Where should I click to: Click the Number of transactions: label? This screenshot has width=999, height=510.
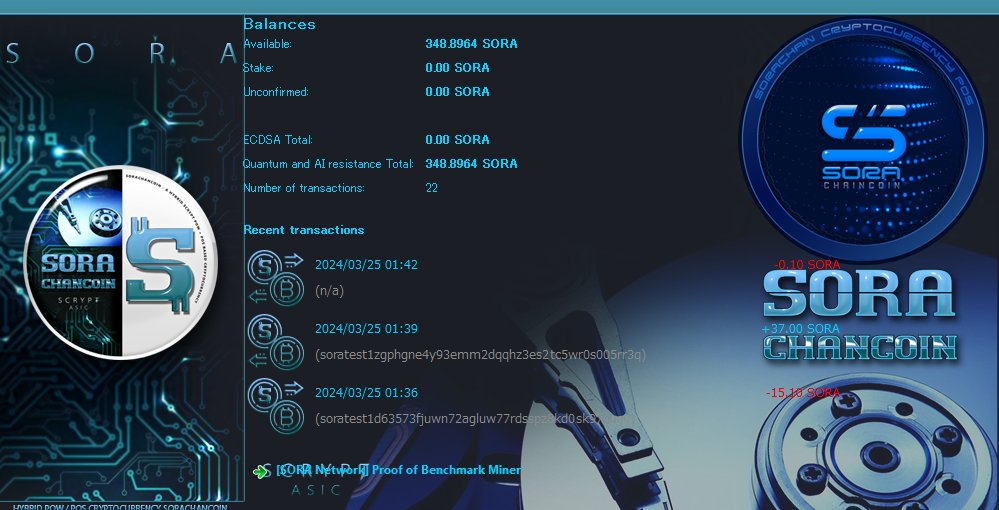(x=304, y=188)
